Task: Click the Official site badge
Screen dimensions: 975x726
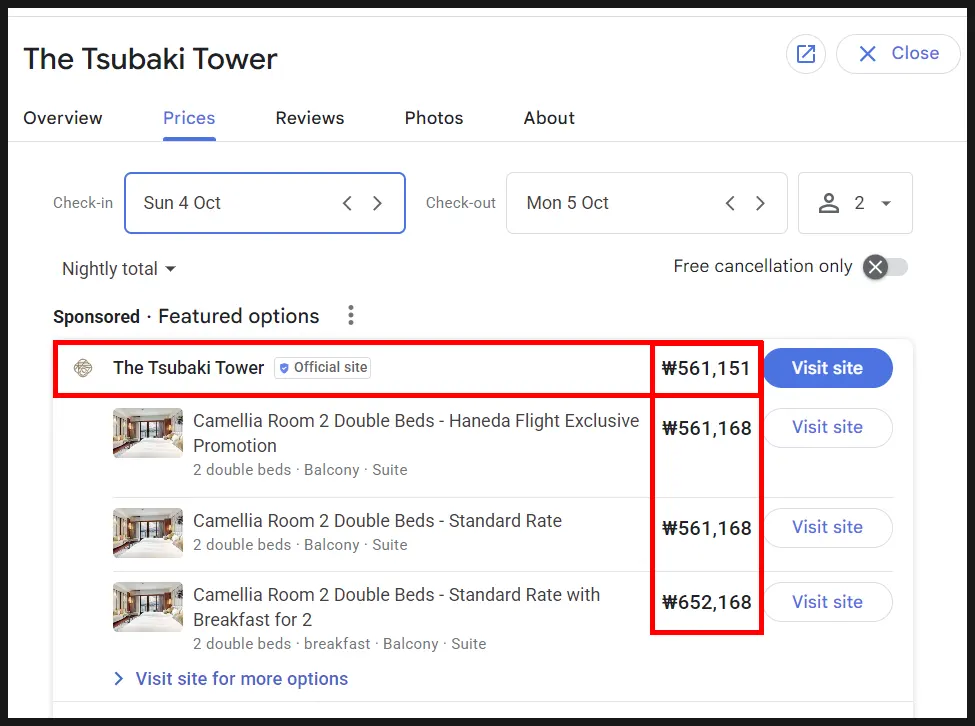Action: tap(323, 367)
